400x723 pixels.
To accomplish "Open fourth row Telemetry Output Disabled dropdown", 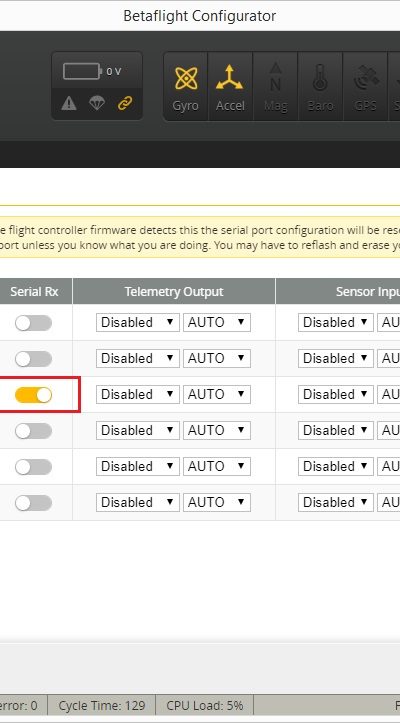I will pyautogui.click(x=137, y=430).
